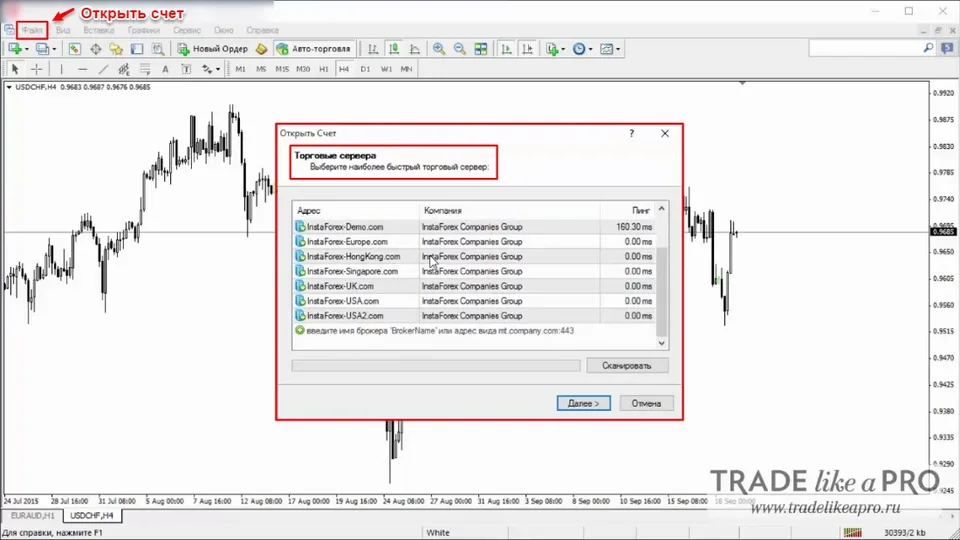The width and height of the screenshot is (960, 540).
Task: Zoom in on the chart
Action: point(439,49)
